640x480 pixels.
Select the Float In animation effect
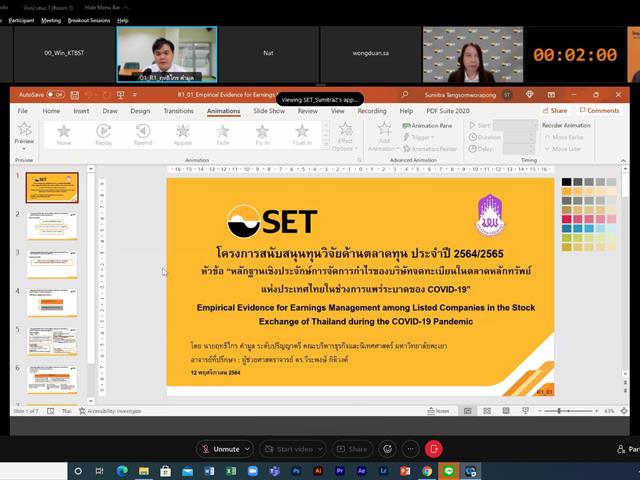[x=302, y=135]
